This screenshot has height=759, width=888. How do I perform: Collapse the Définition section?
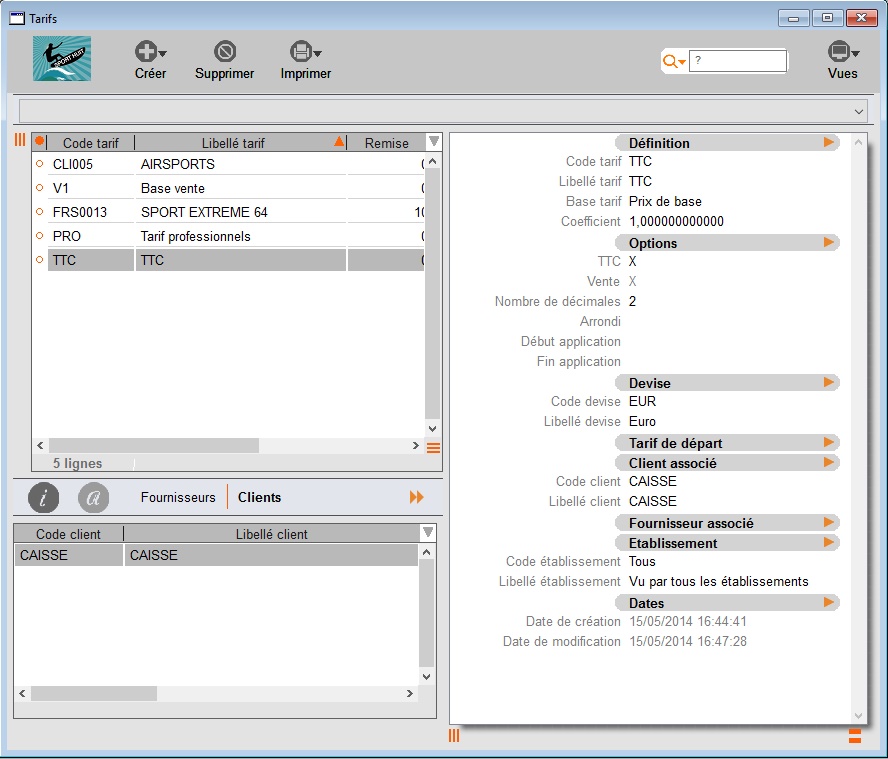(x=829, y=142)
